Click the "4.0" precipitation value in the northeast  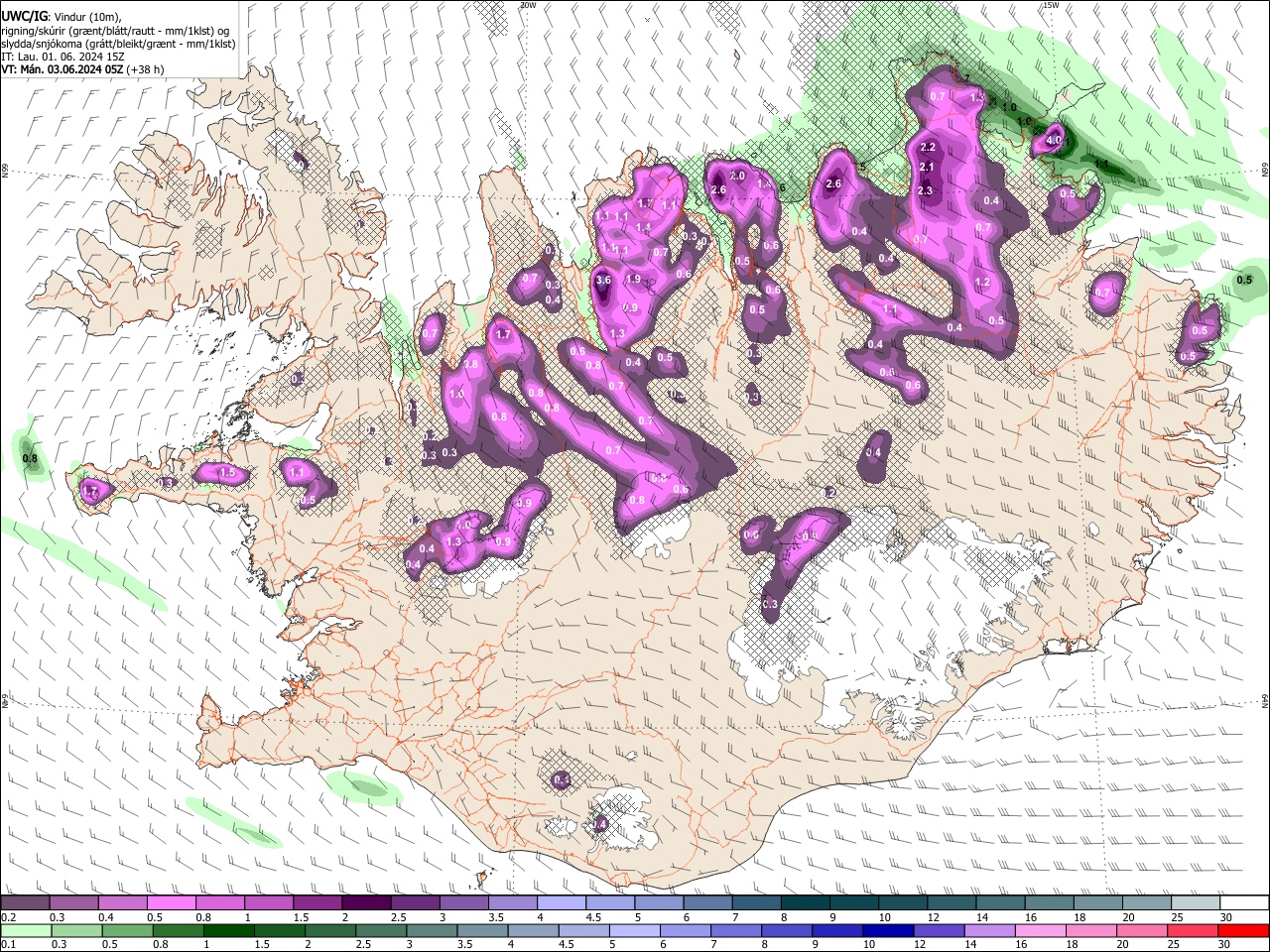point(1054,141)
